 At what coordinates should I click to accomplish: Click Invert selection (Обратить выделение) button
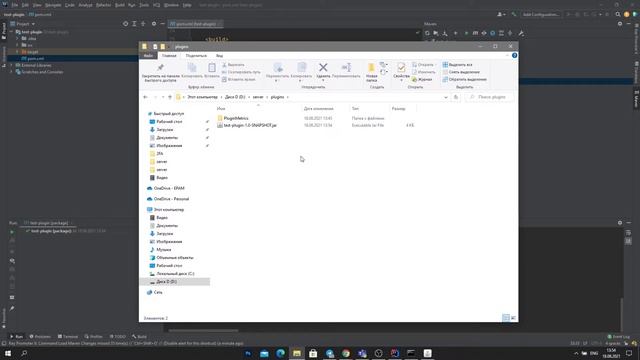(464, 80)
